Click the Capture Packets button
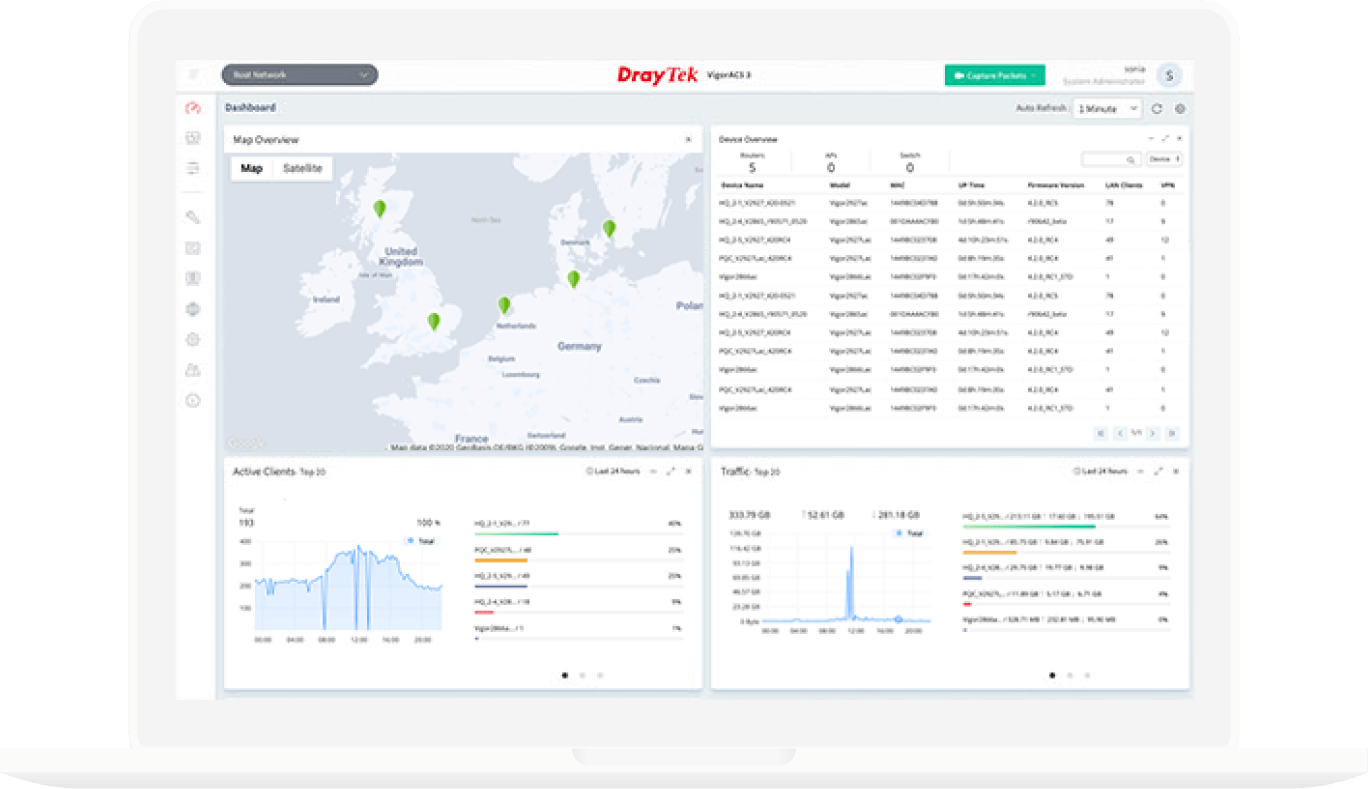 pyautogui.click(x=994, y=75)
